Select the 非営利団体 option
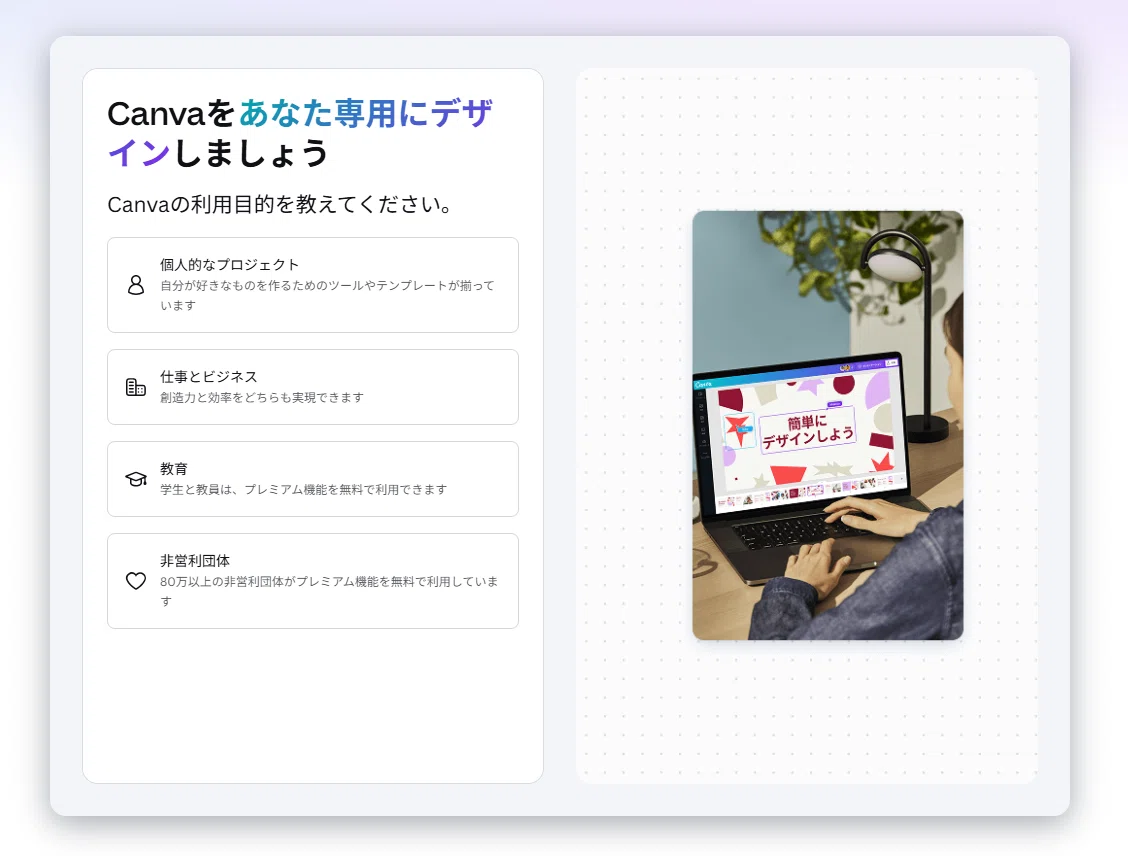 [x=313, y=581]
